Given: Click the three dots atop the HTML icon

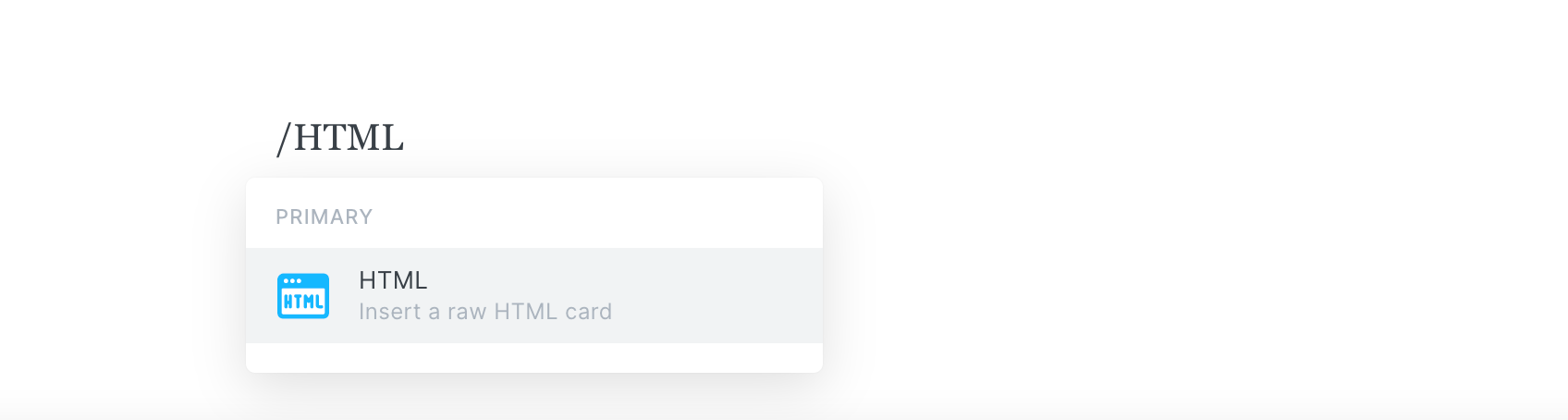Looking at the screenshot, I should (x=293, y=280).
